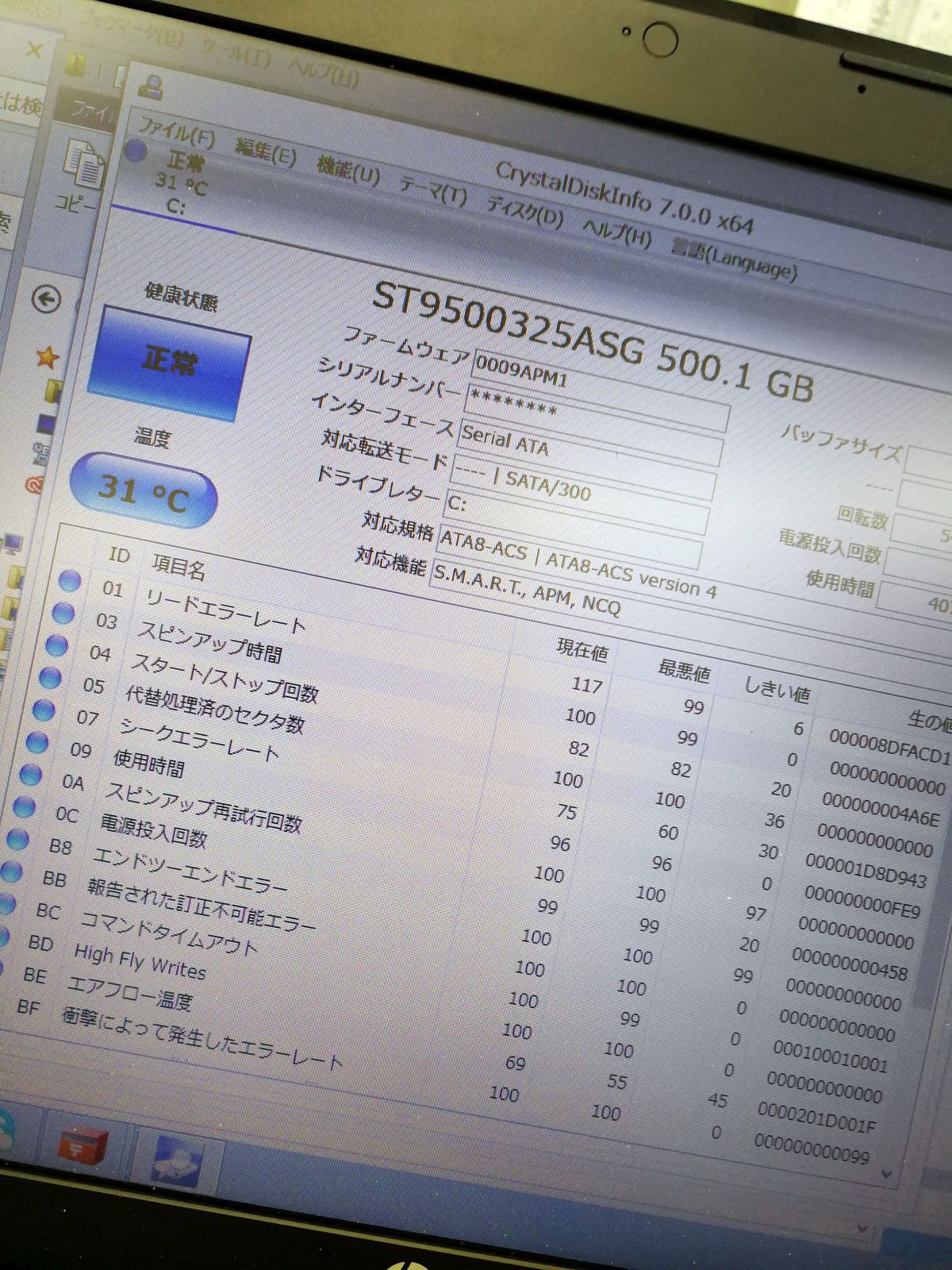Click the 最悪値 column header
The width and height of the screenshot is (952, 1270).
tap(683, 671)
